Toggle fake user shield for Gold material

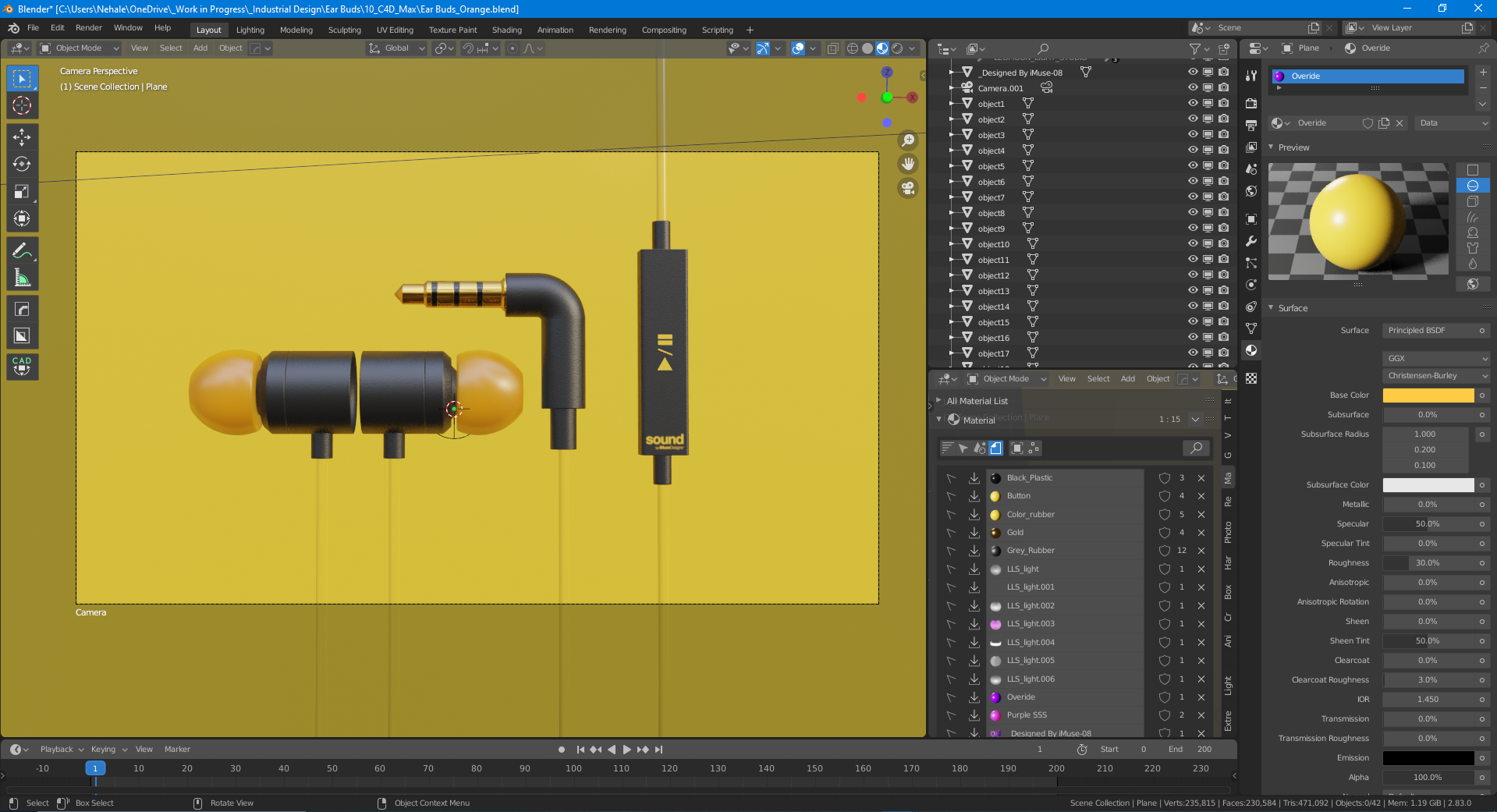(x=1164, y=533)
